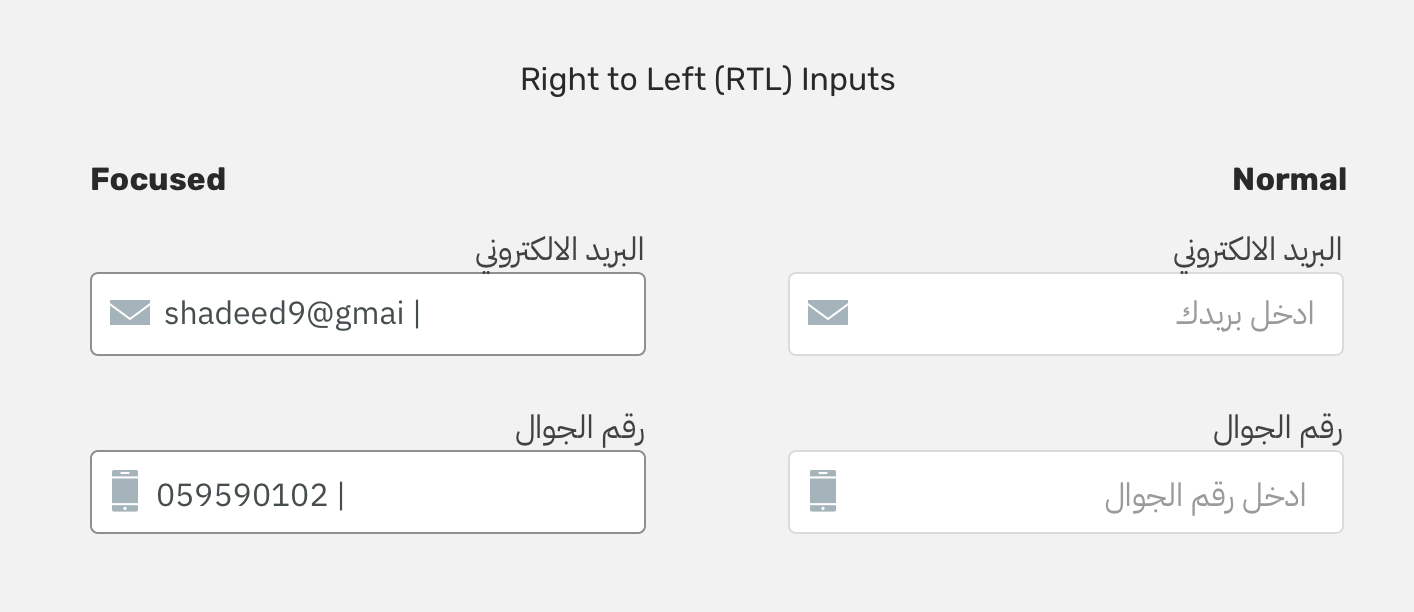Click the placeholder text ادخل بريدك
1414x612 pixels.
coord(1244,315)
